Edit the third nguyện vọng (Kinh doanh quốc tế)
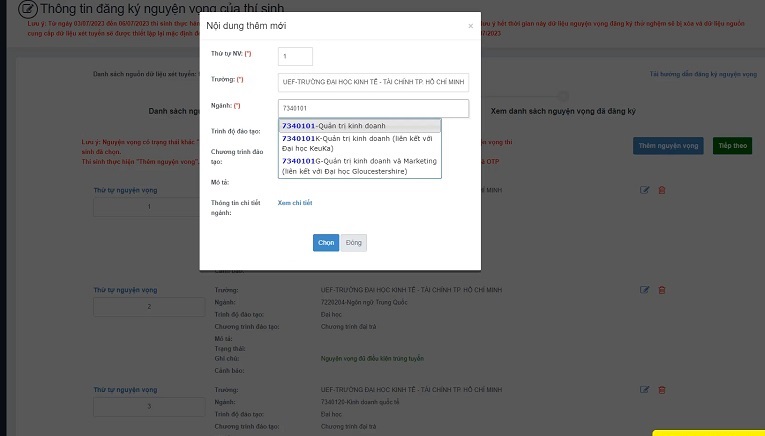The width and height of the screenshot is (765, 436). click(x=644, y=389)
